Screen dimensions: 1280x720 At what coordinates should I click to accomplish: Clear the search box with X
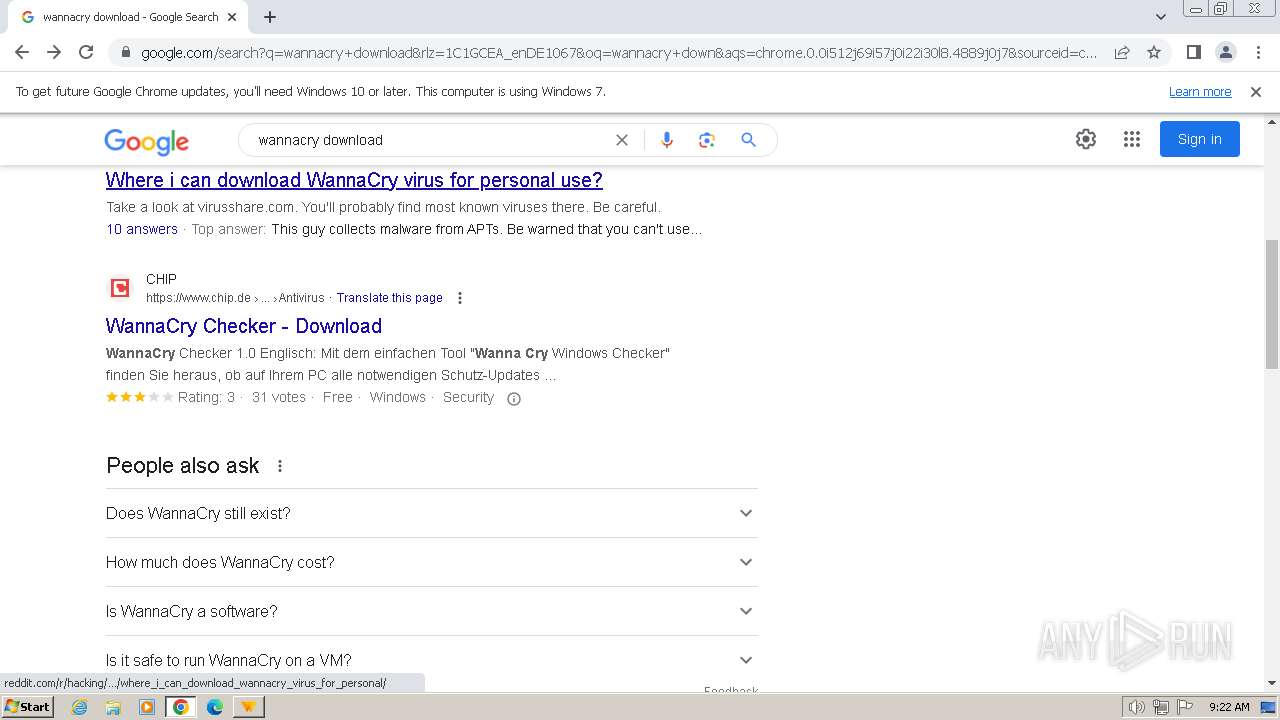tap(622, 140)
